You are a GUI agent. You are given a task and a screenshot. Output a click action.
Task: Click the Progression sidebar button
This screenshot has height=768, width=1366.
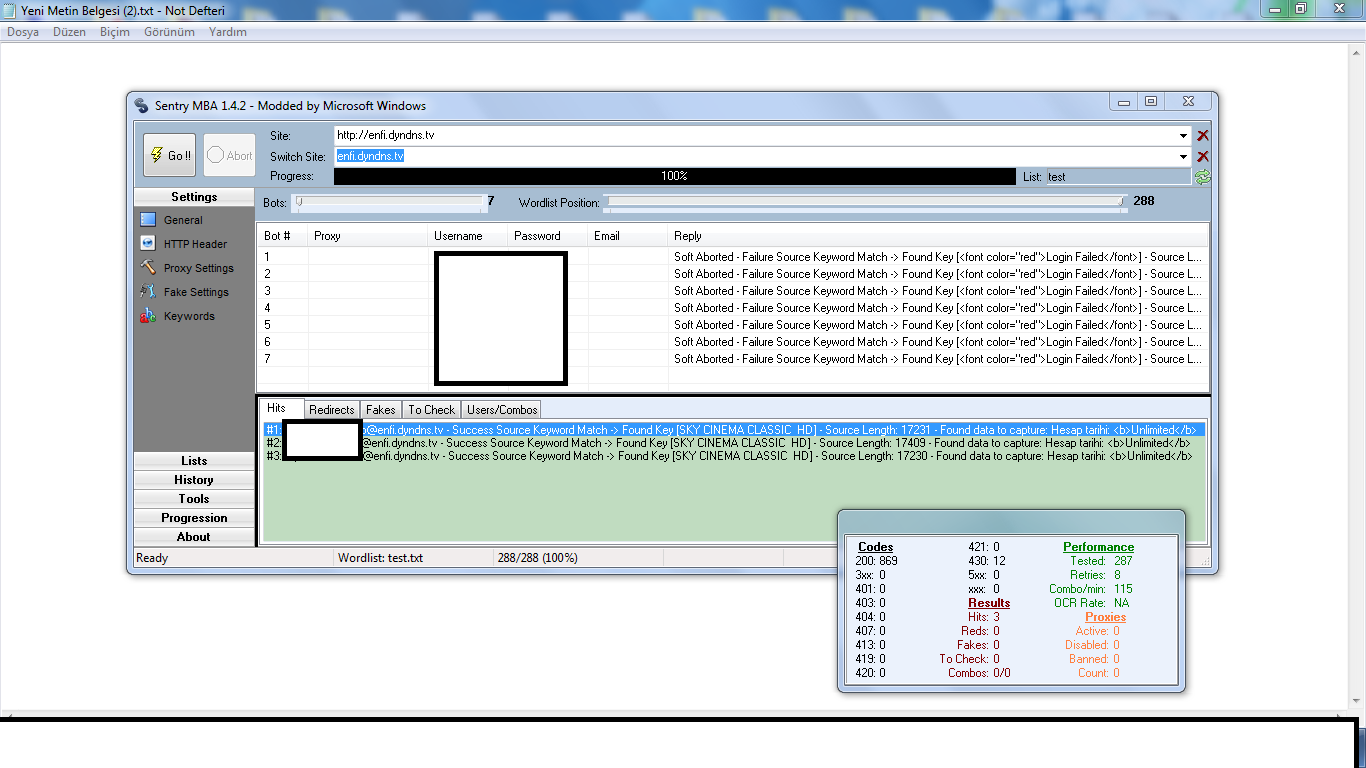click(x=194, y=518)
